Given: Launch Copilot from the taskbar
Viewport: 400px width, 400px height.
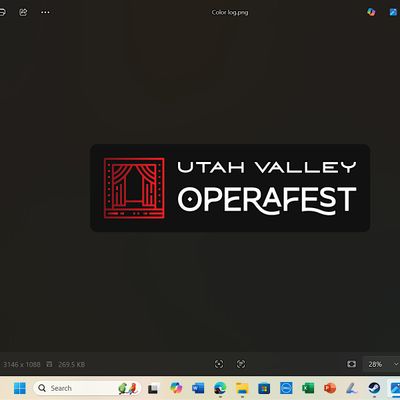Looking at the screenshot, I should 176,388.
